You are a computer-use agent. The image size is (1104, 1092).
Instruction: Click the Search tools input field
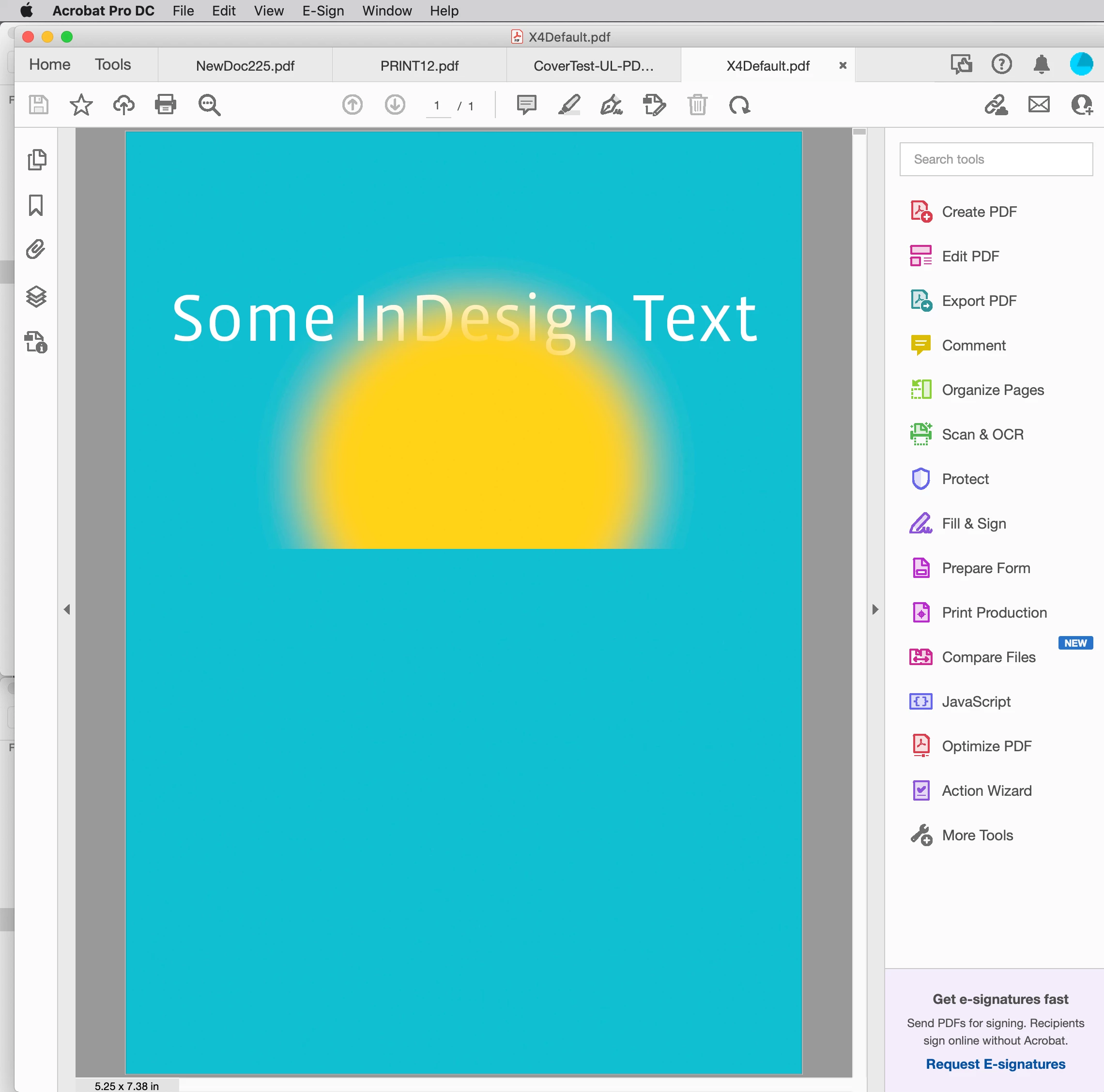(995, 159)
